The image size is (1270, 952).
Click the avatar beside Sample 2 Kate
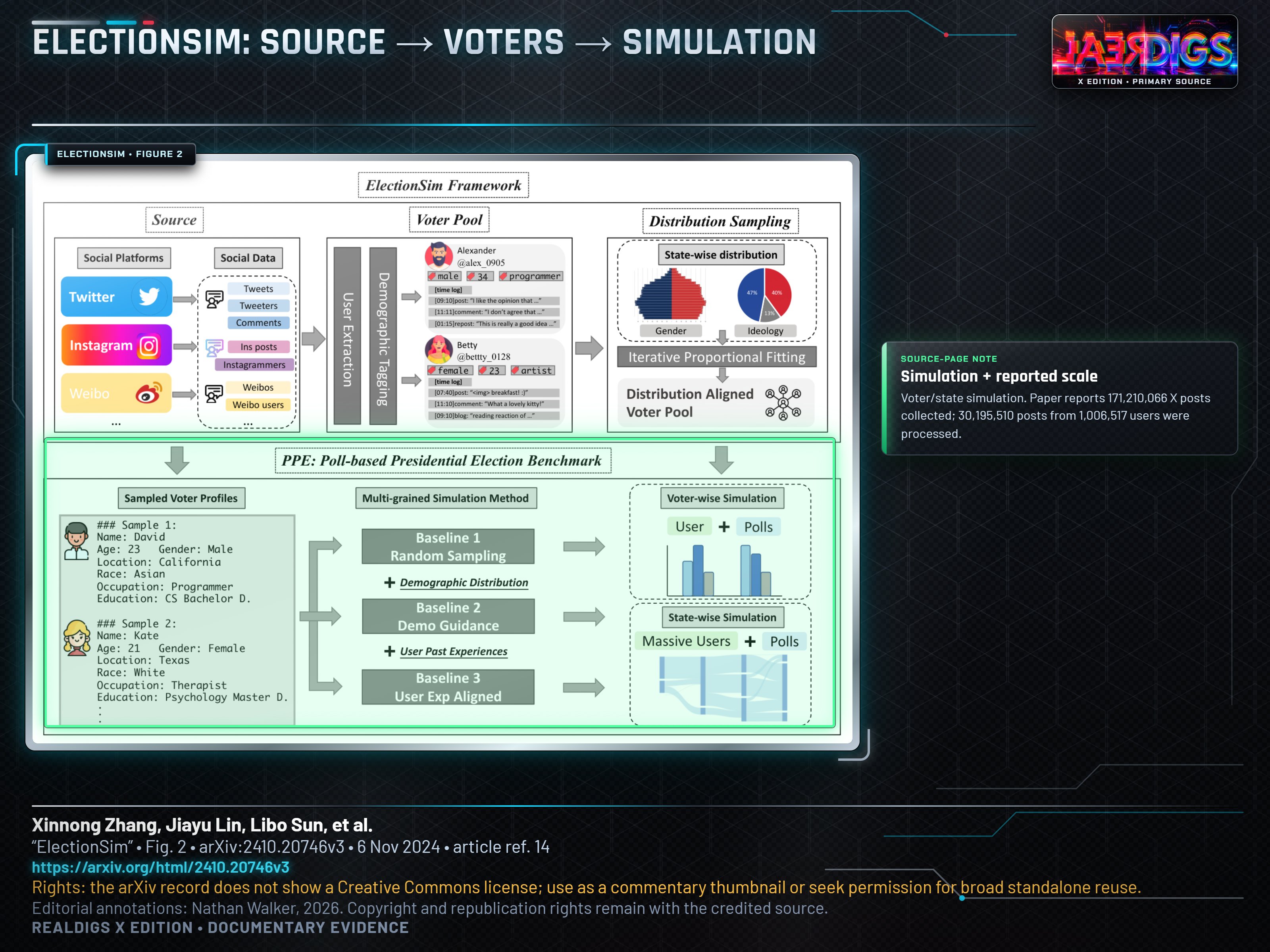(76, 637)
